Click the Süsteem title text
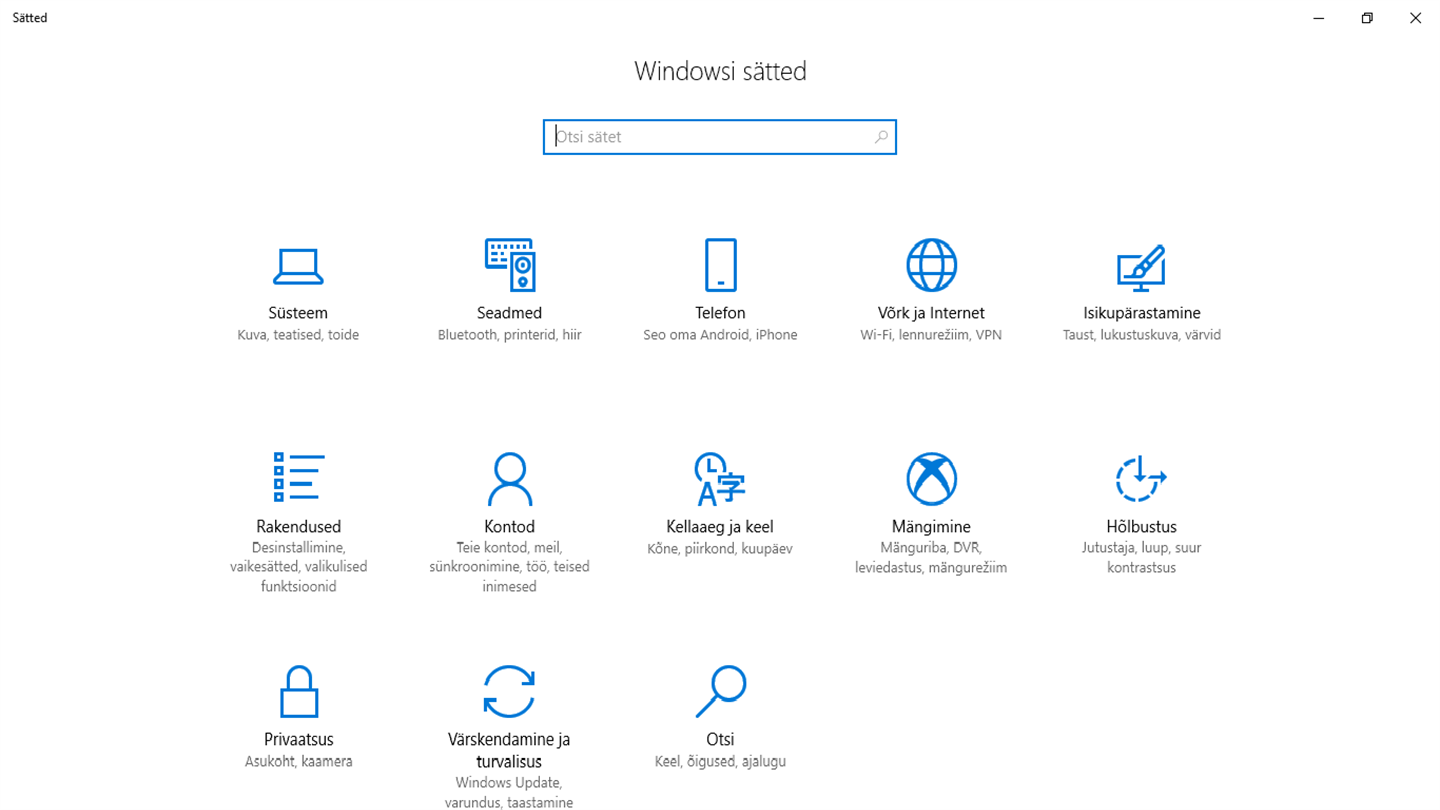The image size is (1440, 810). (x=298, y=313)
